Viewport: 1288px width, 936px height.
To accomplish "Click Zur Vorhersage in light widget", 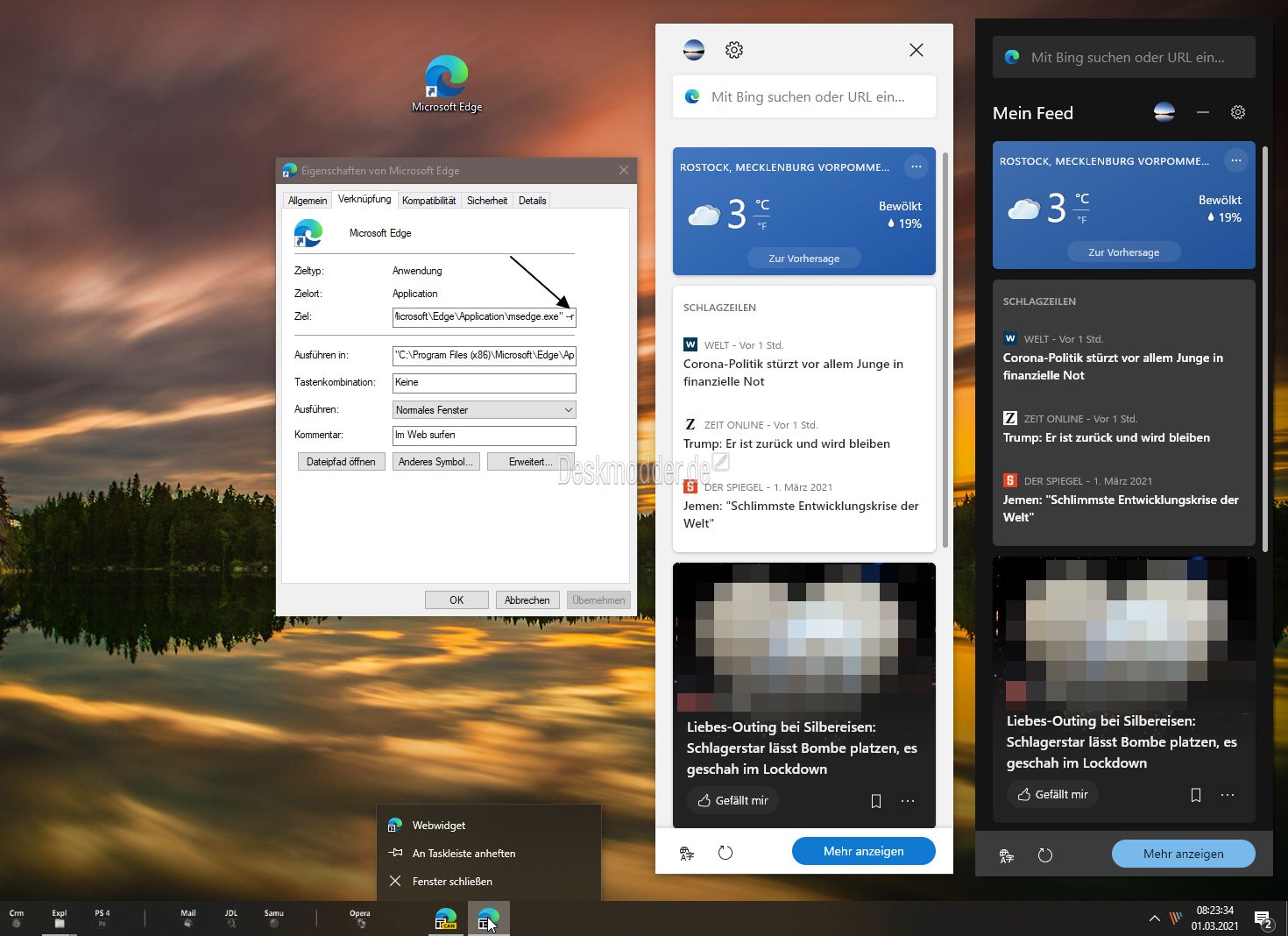I will [804, 258].
